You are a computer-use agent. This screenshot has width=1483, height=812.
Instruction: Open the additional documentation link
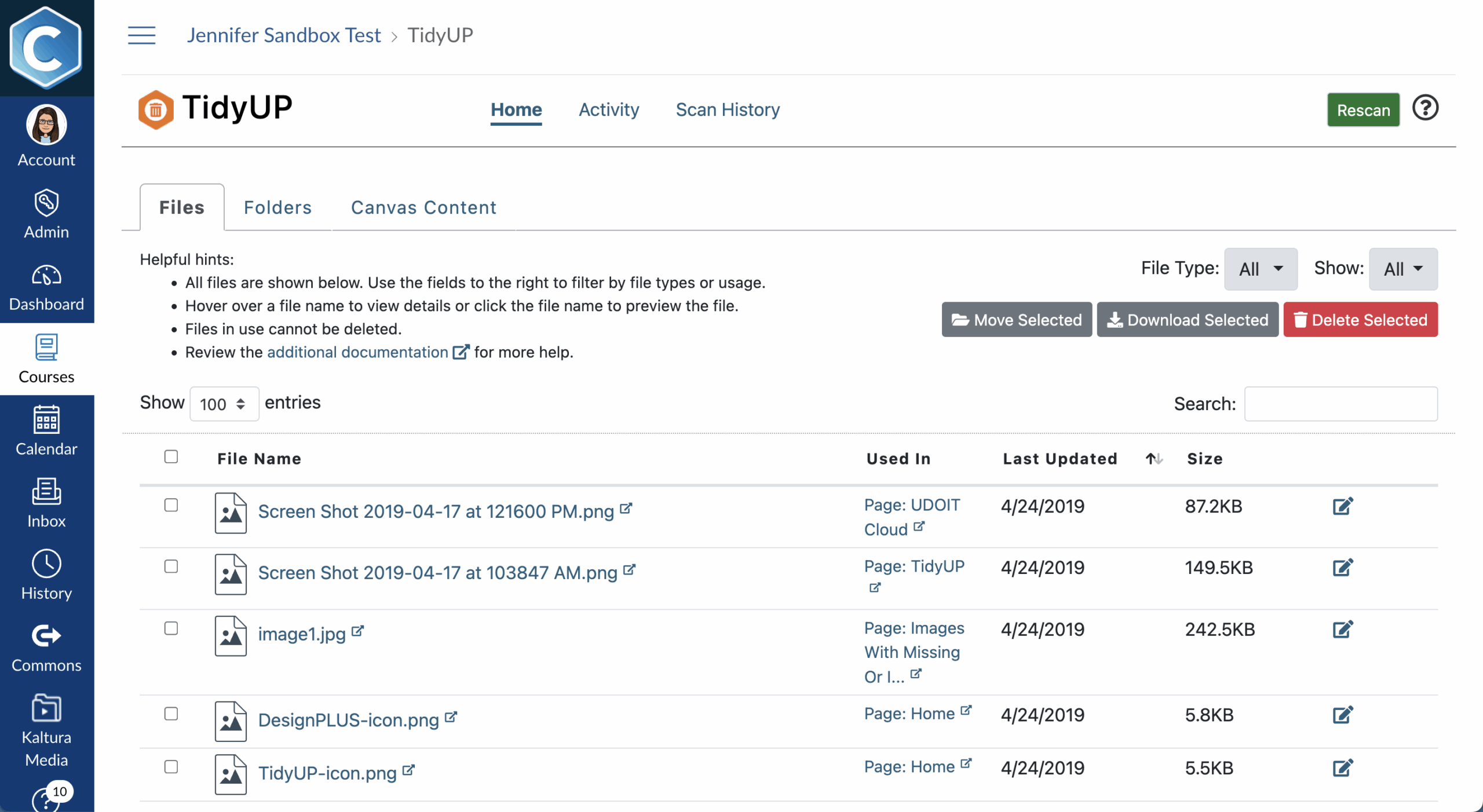(x=357, y=352)
